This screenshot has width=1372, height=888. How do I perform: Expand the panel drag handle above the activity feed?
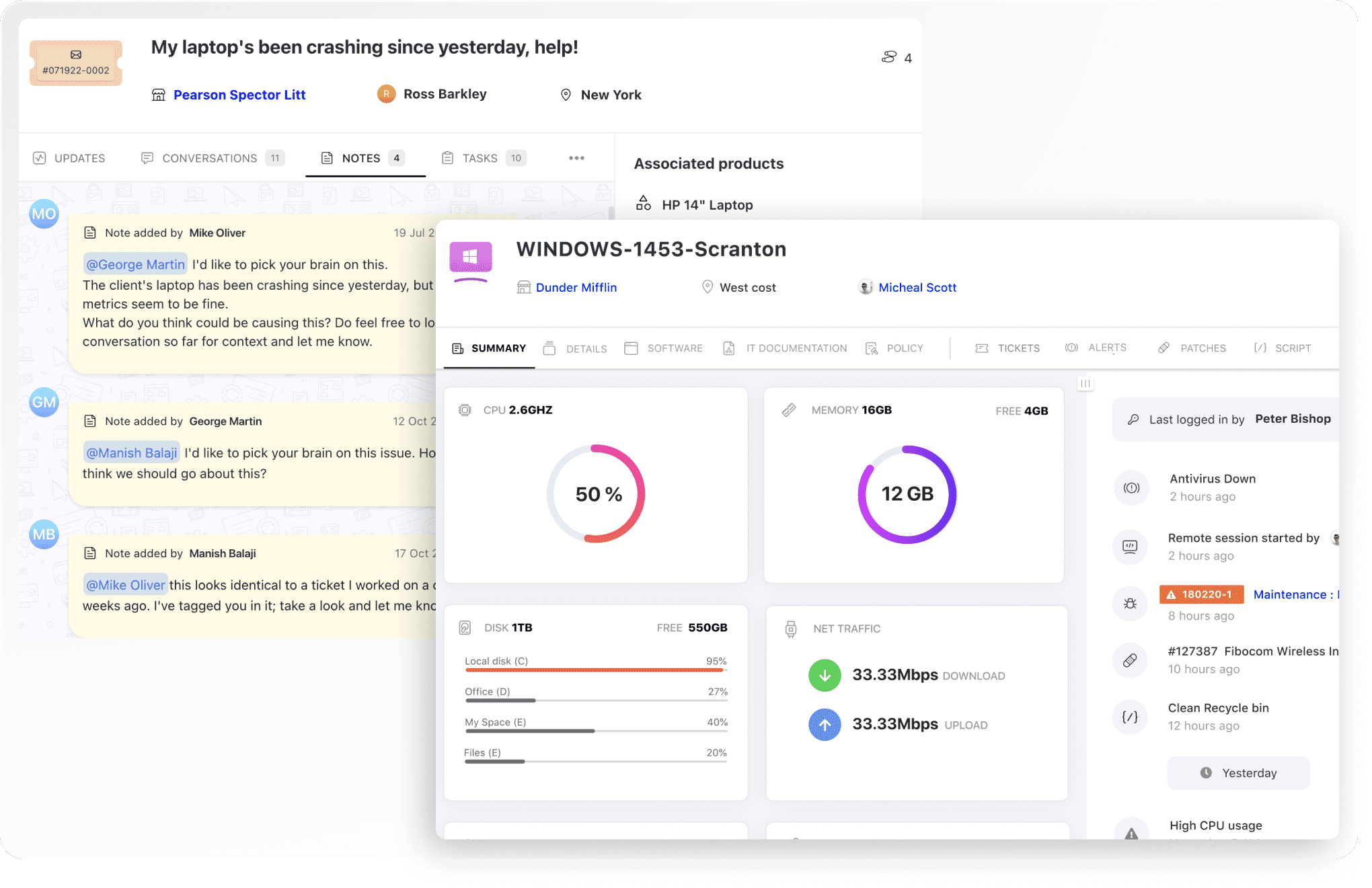(x=1085, y=382)
